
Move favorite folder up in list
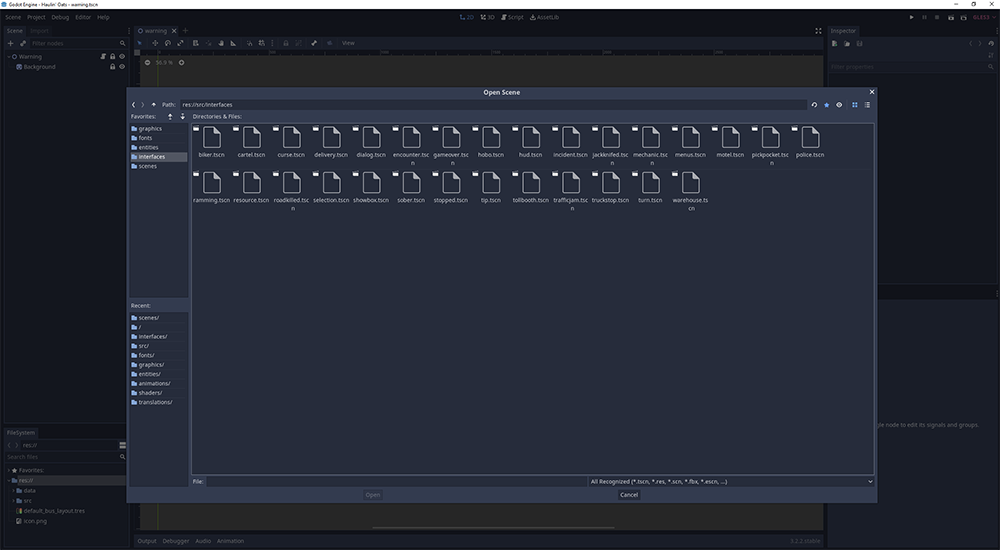(x=170, y=116)
